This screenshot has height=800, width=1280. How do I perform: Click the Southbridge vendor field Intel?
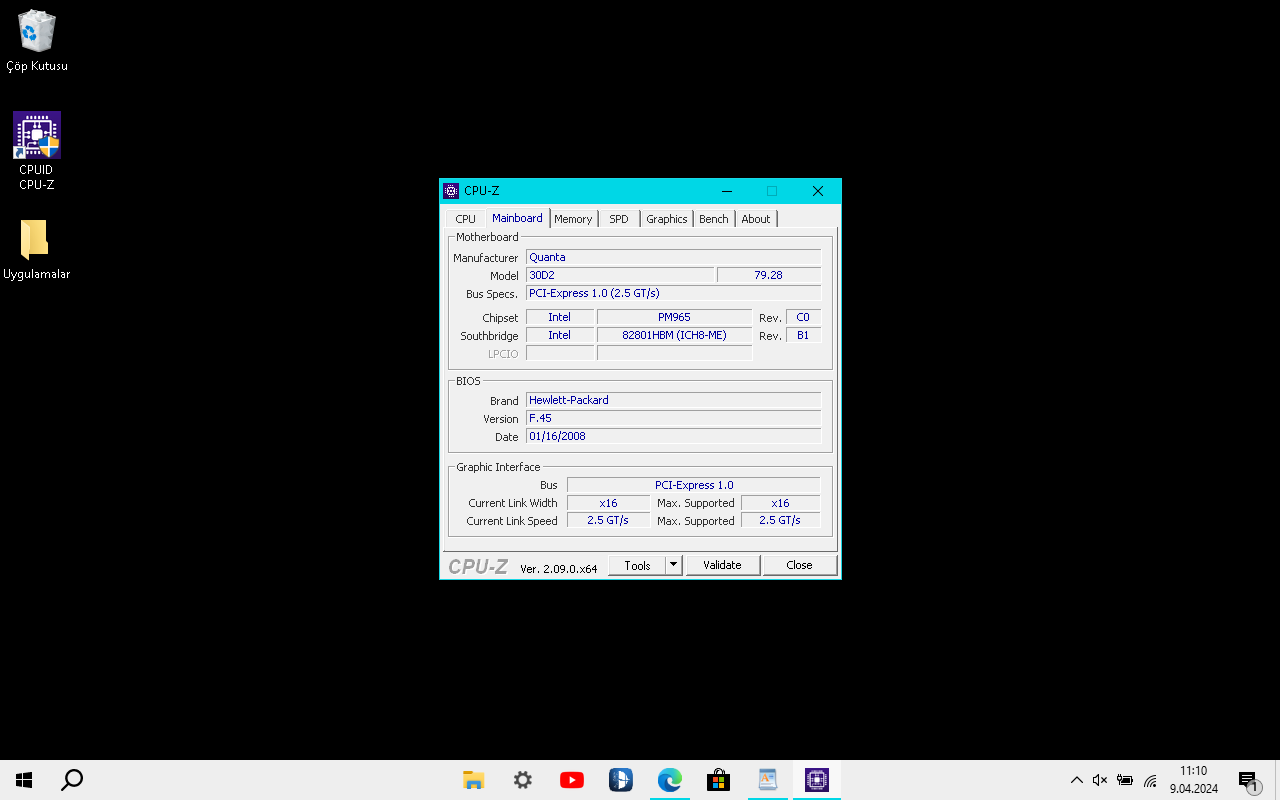(560, 335)
